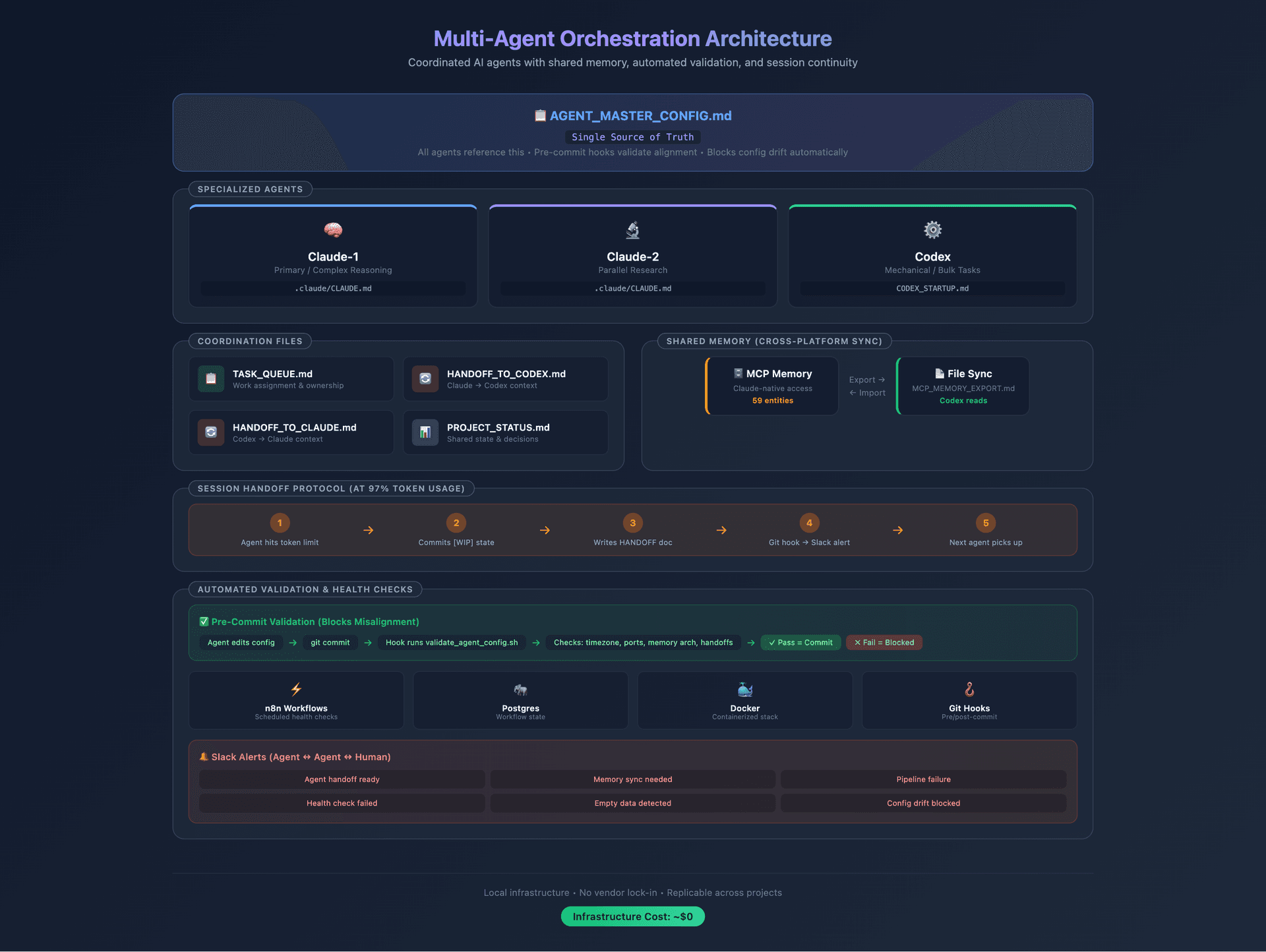Click the Agent edits config chip

click(241, 643)
